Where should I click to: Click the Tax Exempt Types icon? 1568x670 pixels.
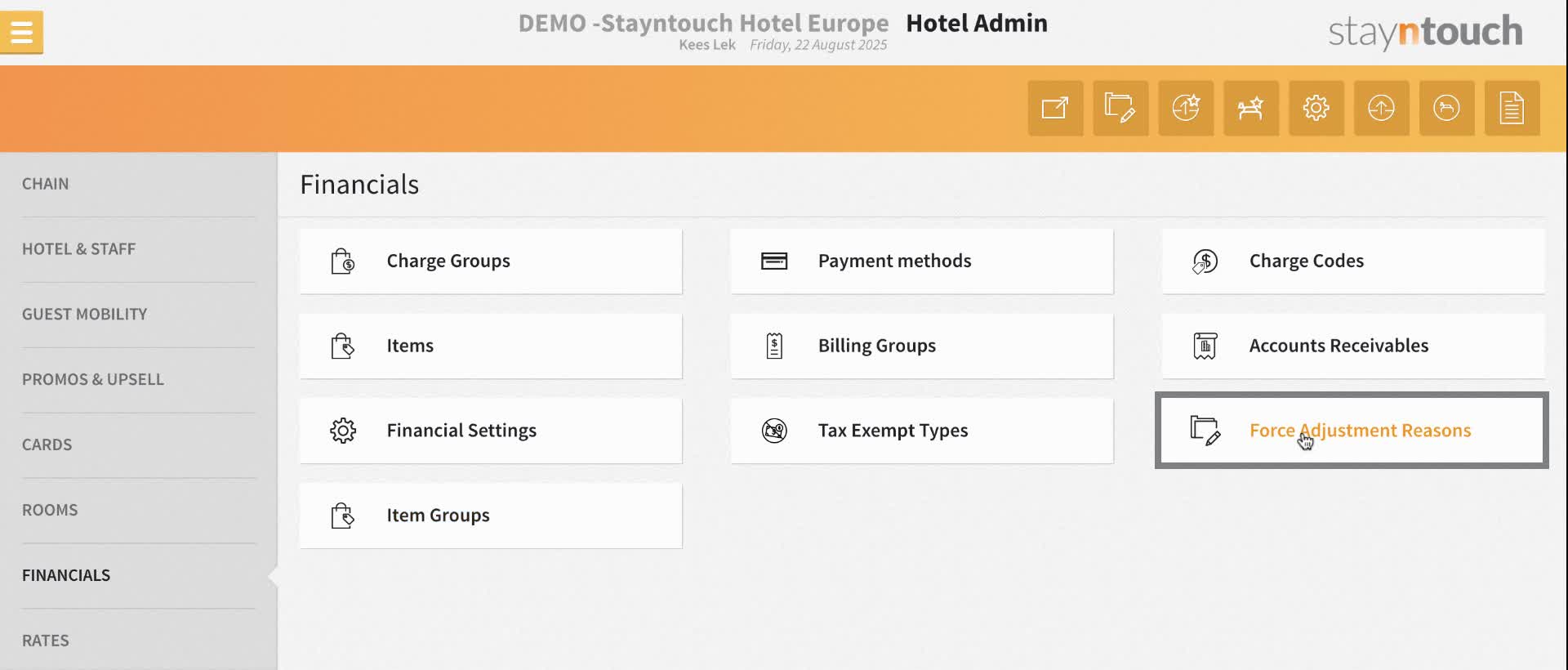click(774, 431)
